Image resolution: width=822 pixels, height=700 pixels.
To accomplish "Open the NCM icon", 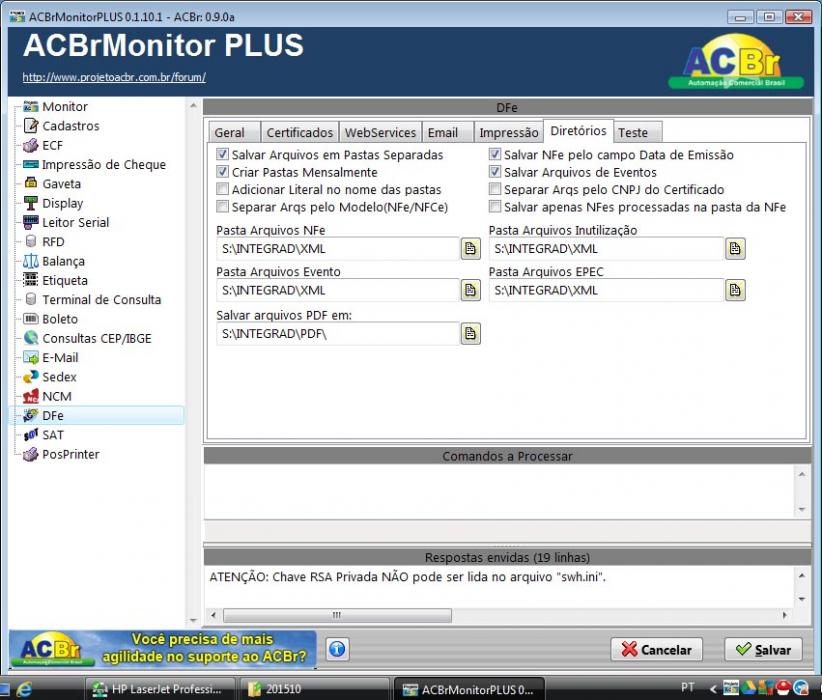I will click(31, 396).
